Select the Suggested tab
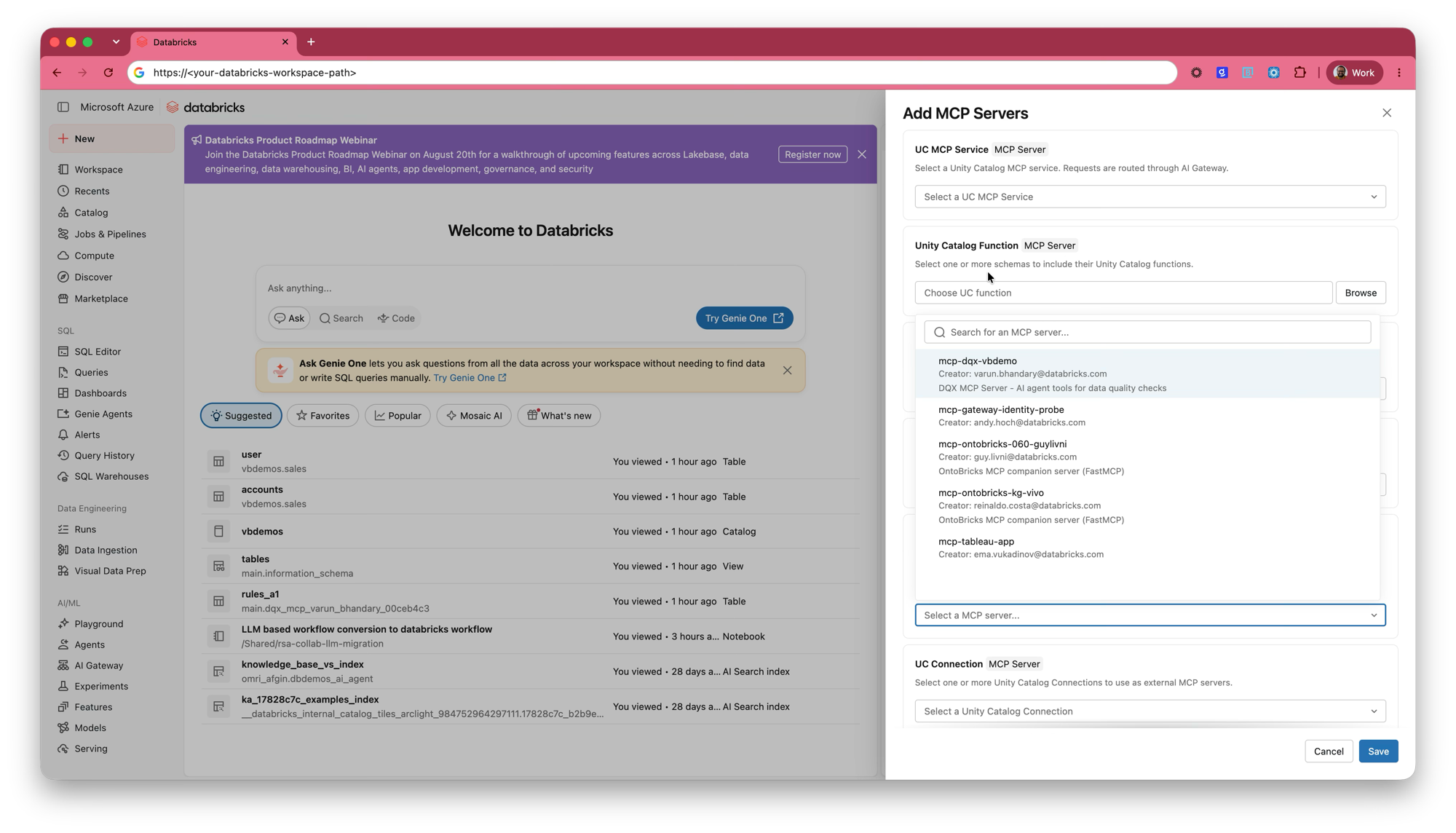The height and width of the screenshot is (833, 1456). coord(241,416)
